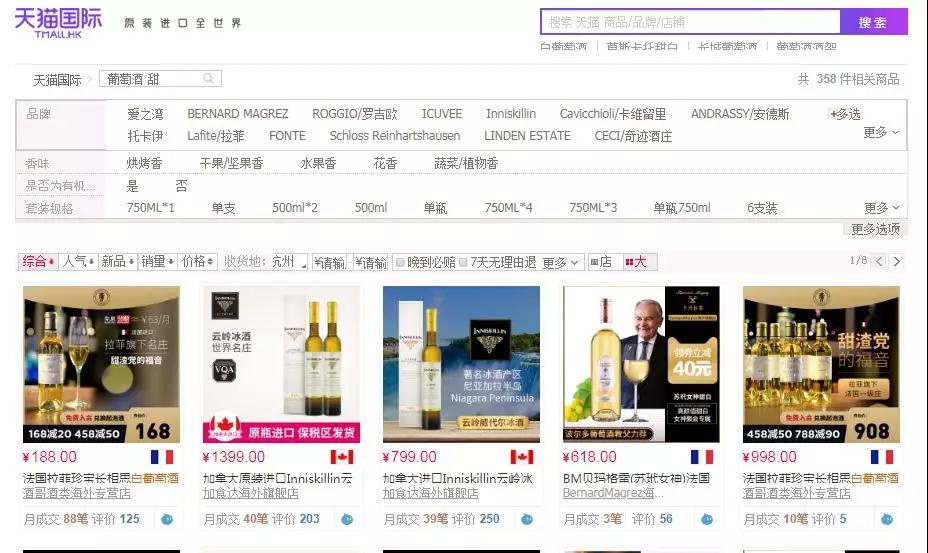Sort results by 价格
This screenshot has height=553, width=928.
tap(198, 261)
